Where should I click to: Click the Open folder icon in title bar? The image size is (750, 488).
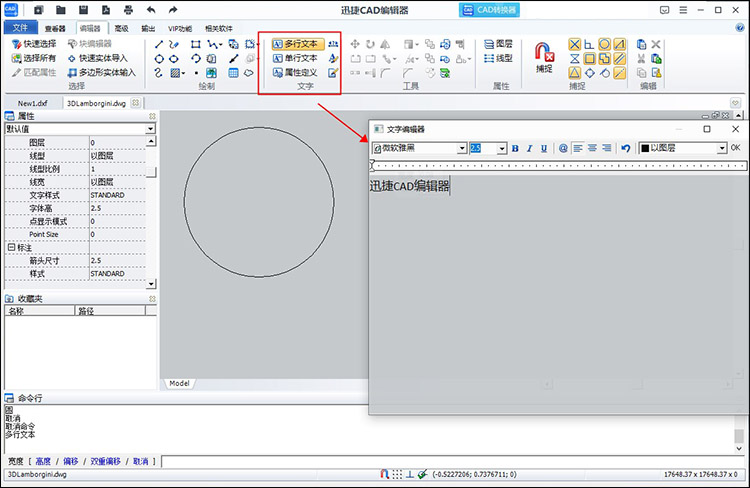coord(61,10)
